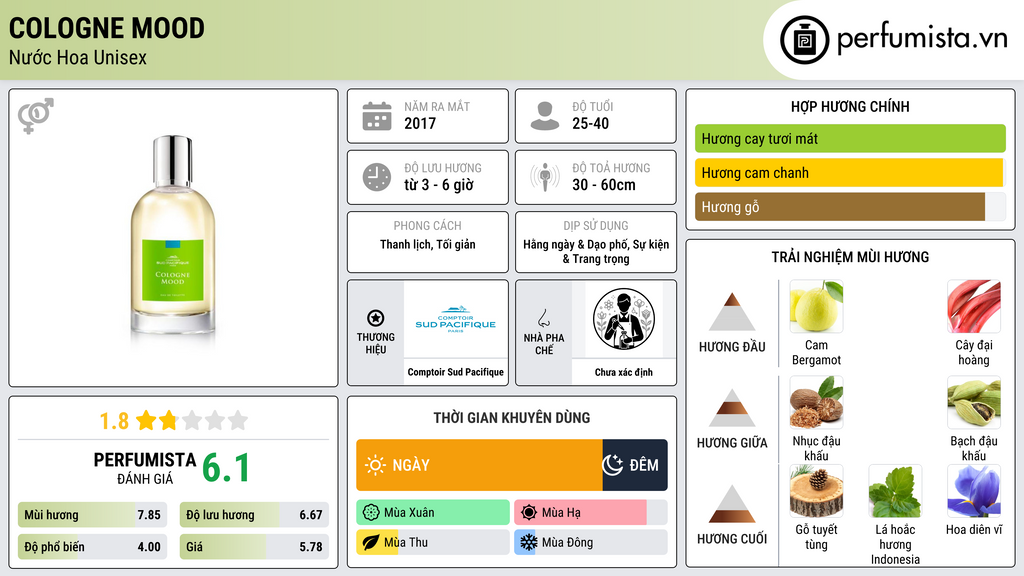Click the Hoa diên vĩ note image
The width and height of the screenshot is (1024, 576).
tap(974, 491)
